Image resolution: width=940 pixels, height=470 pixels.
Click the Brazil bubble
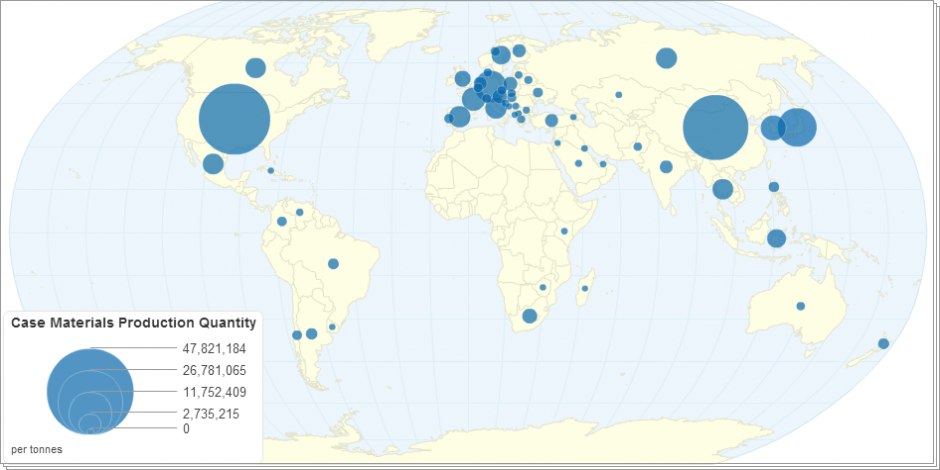click(333, 264)
